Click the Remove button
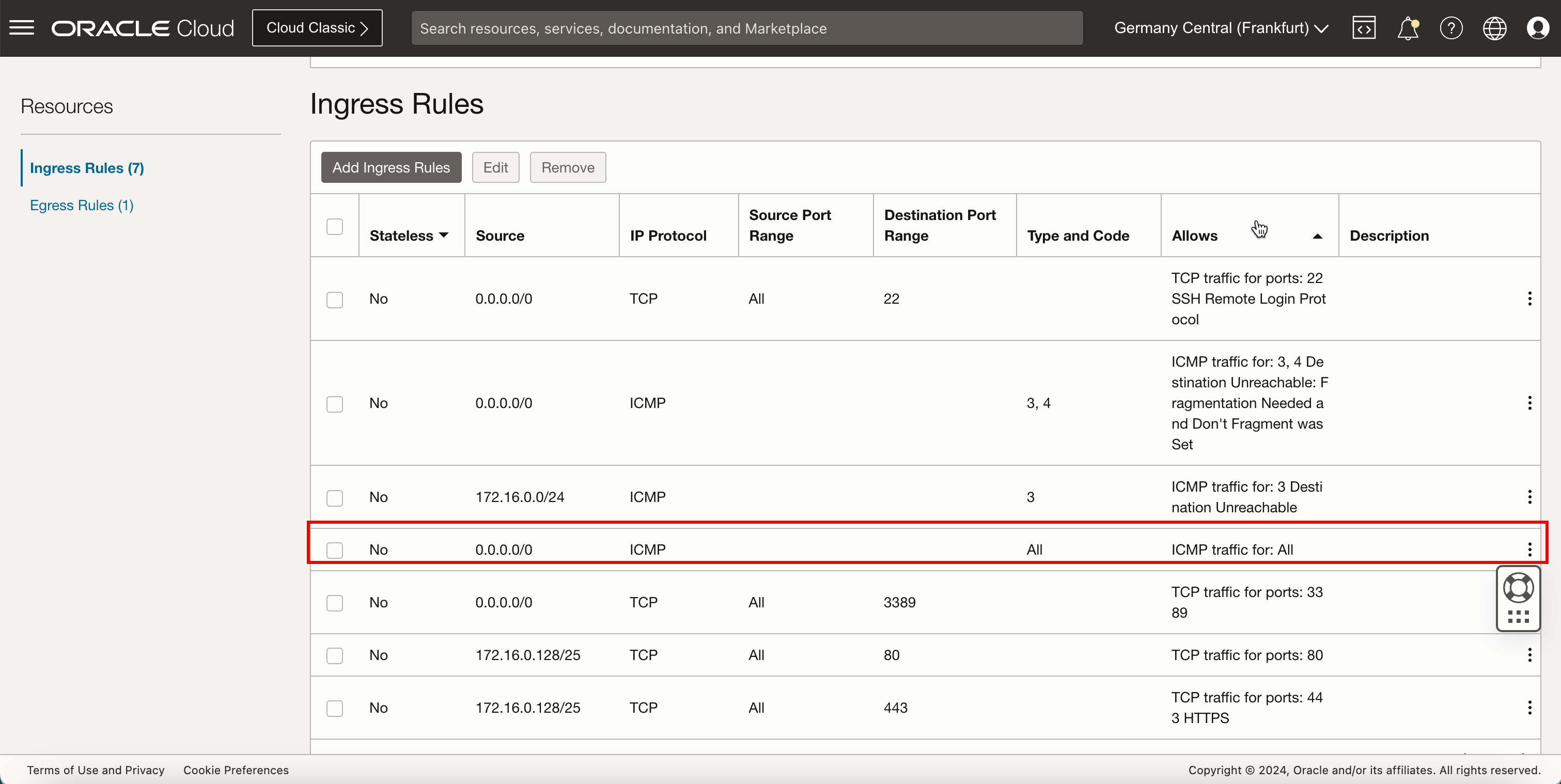Image resolution: width=1561 pixels, height=784 pixels. pyautogui.click(x=568, y=167)
